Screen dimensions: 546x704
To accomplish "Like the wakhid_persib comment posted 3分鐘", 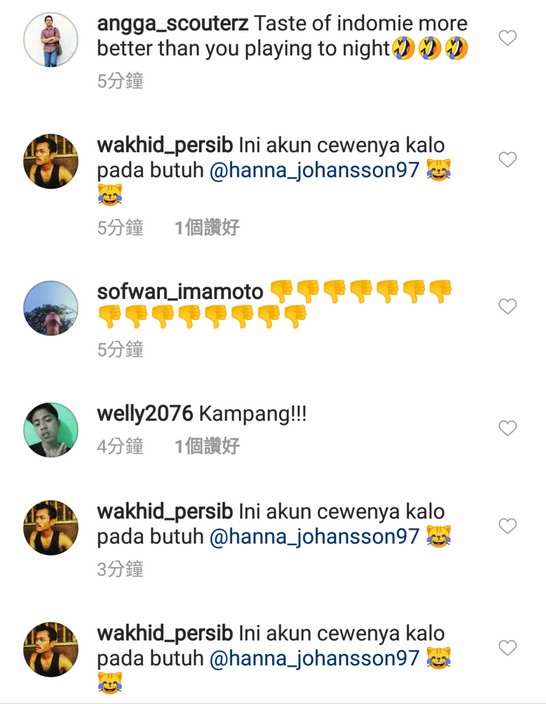I will [x=507, y=526].
